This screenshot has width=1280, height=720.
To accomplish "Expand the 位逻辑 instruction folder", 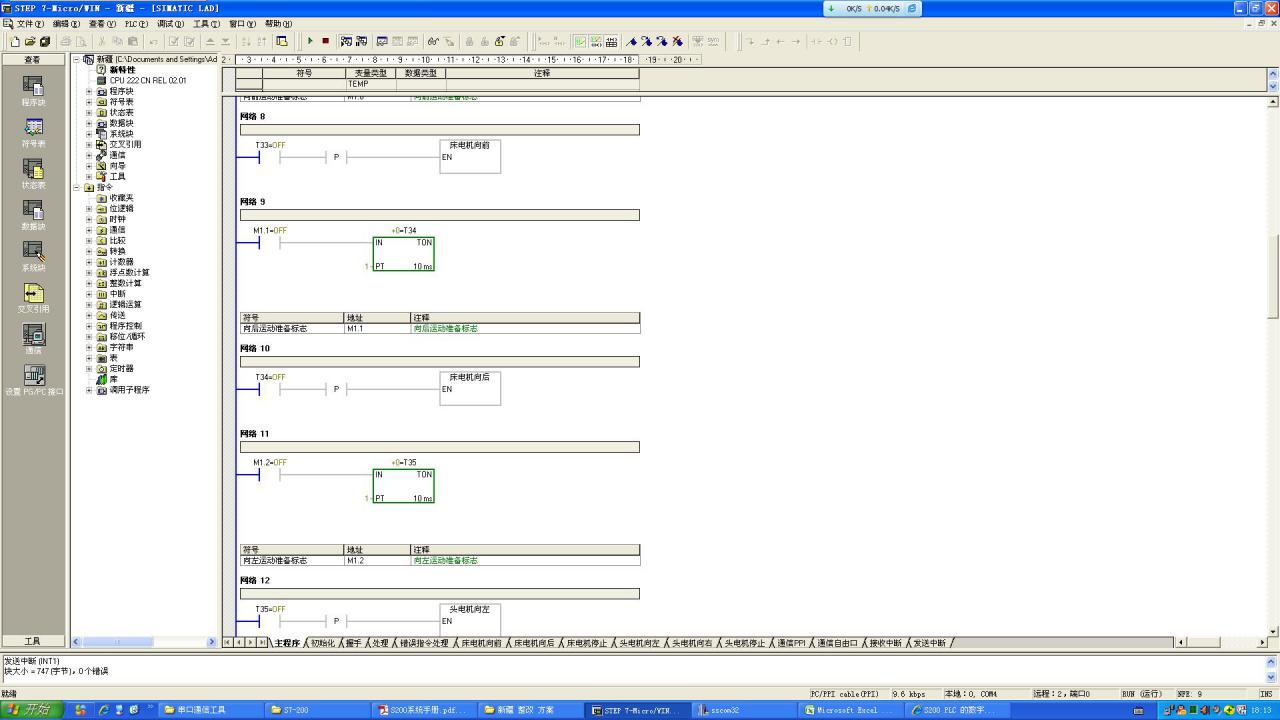I will [x=89, y=208].
